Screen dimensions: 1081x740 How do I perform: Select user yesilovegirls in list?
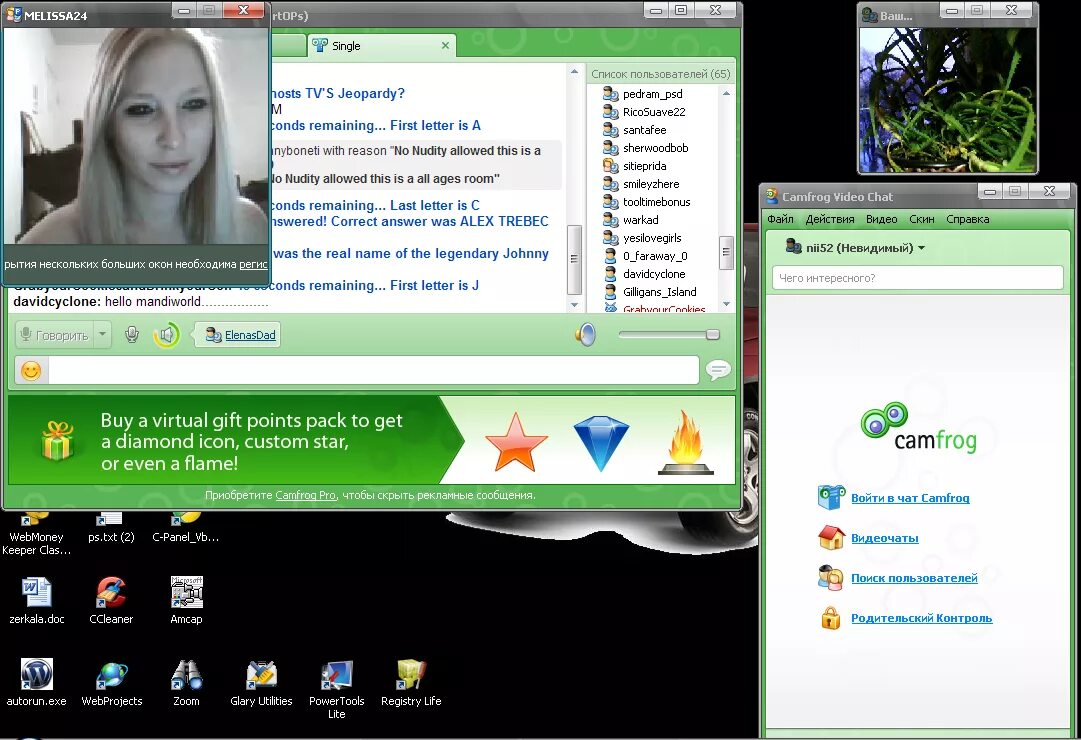pos(652,237)
